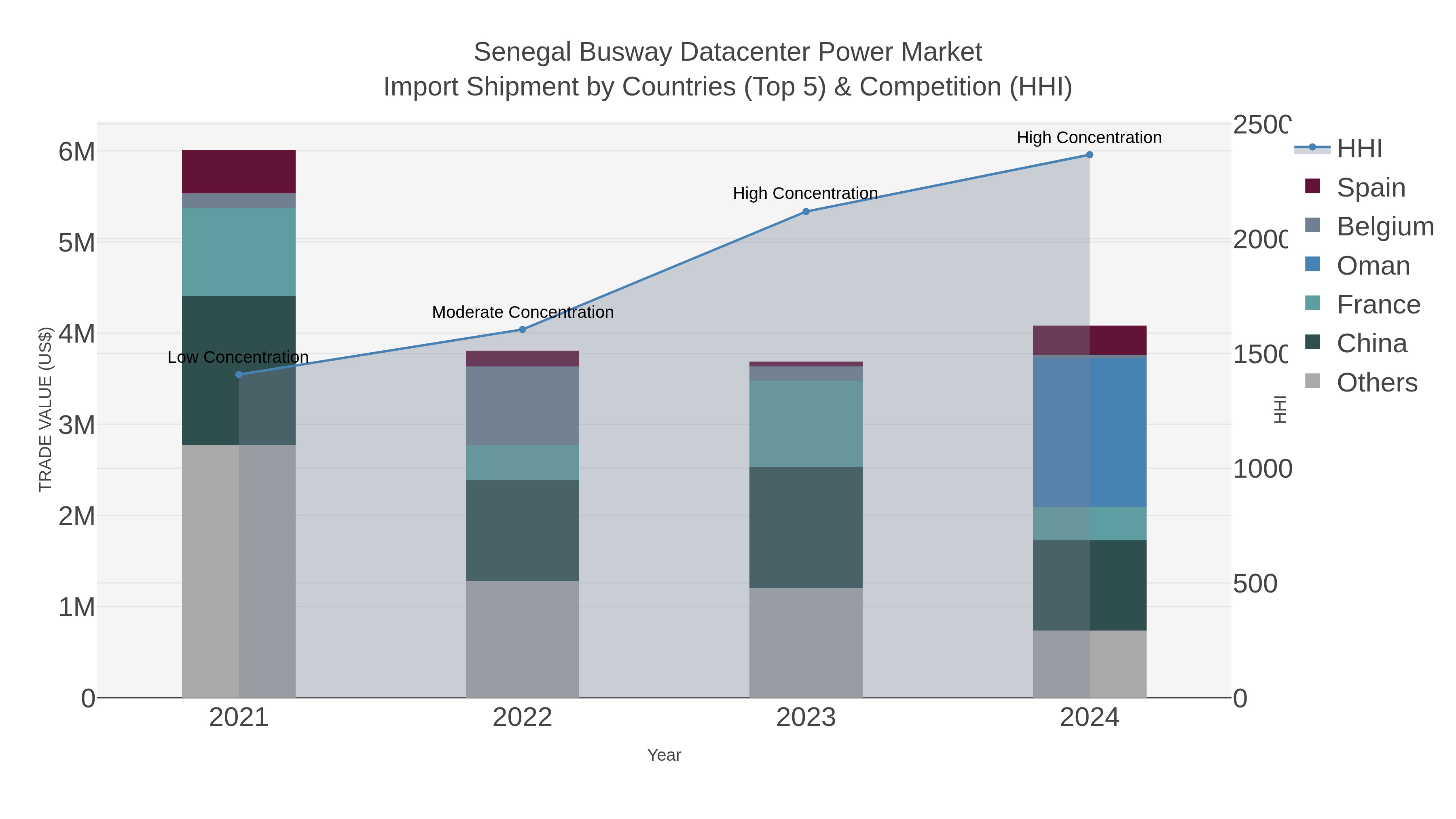Click the TRADE VALUE (US$) axis title
The width and height of the screenshot is (1456, 819).
click(45, 410)
